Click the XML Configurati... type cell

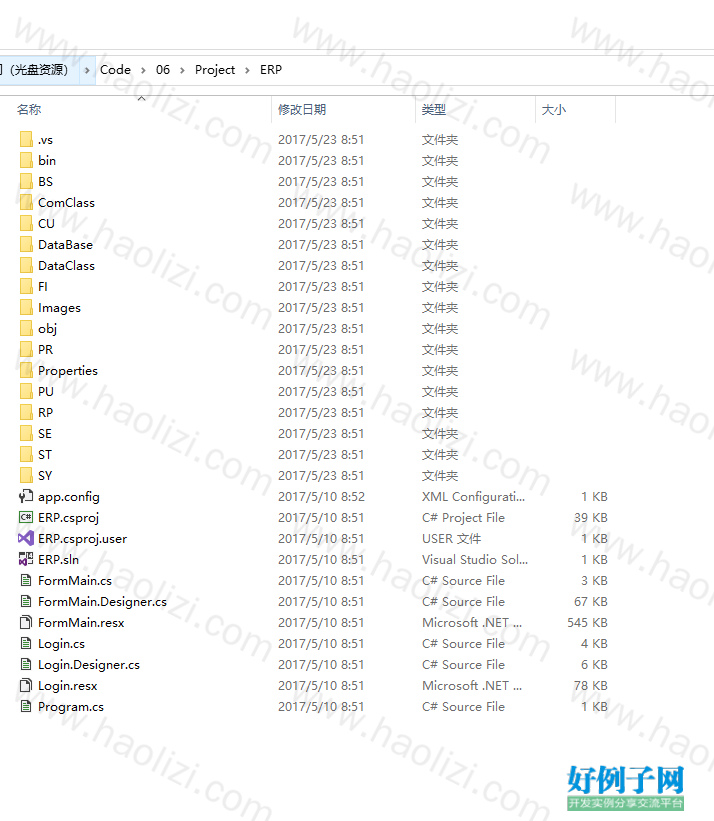[x=473, y=496]
